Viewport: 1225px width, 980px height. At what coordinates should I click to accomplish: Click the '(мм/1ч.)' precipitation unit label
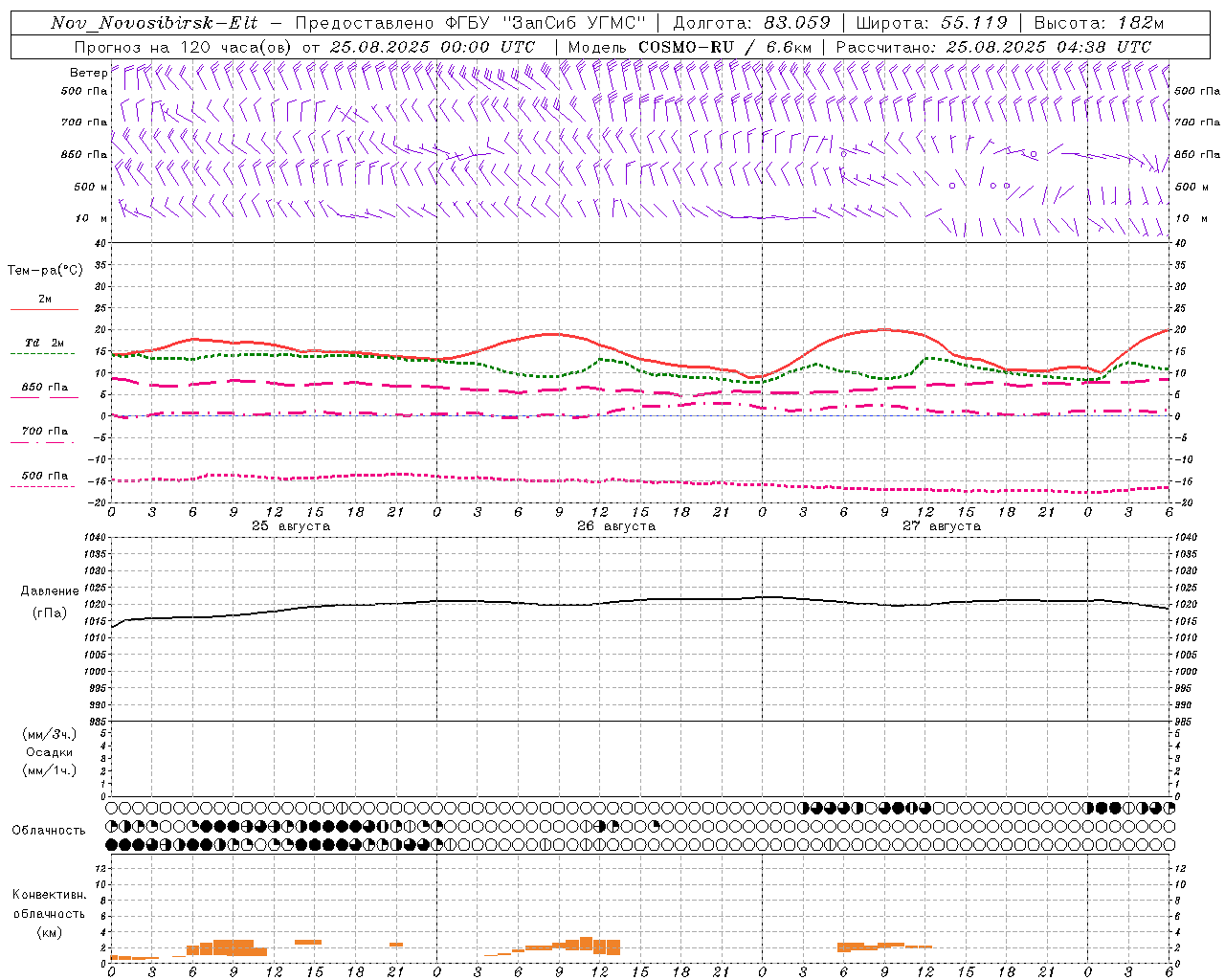click(x=50, y=770)
